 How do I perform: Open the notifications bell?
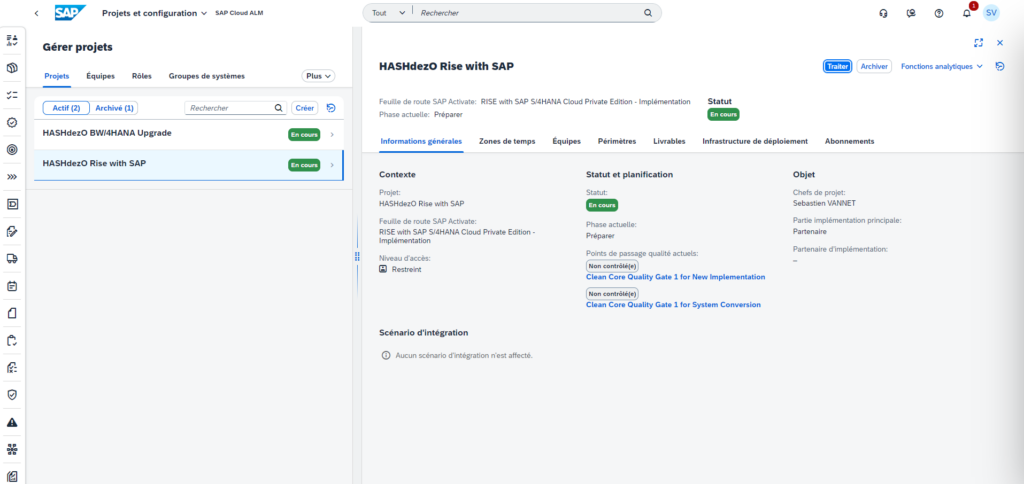(967, 13)
